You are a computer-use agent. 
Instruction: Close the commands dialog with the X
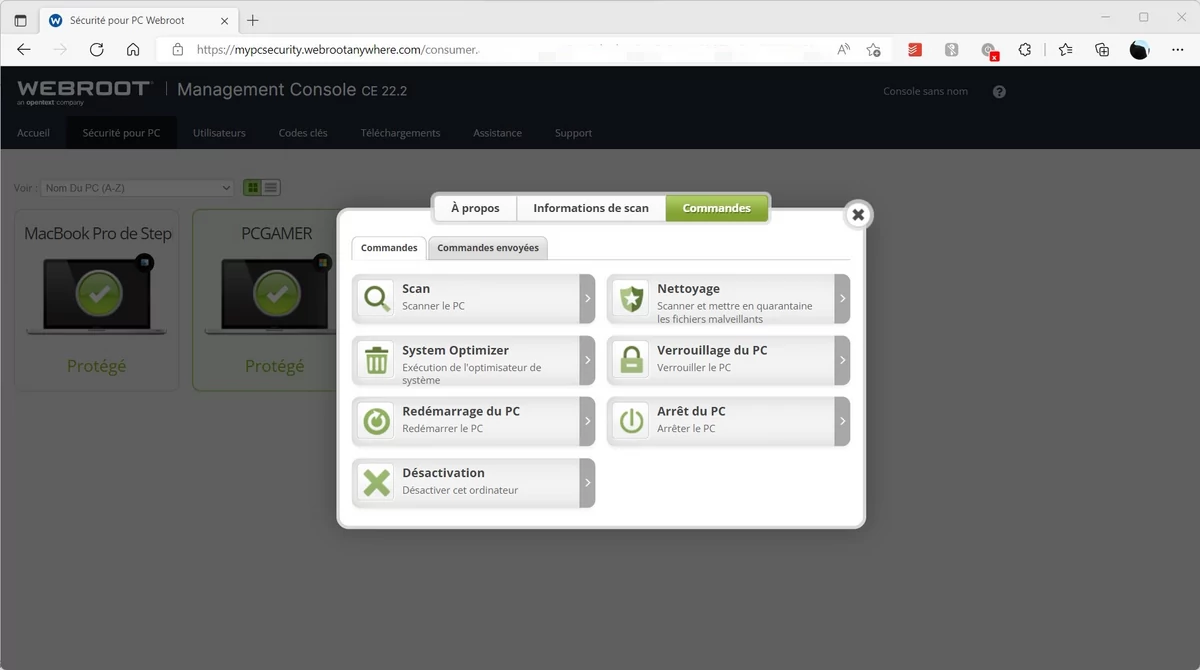pos(857,214)
